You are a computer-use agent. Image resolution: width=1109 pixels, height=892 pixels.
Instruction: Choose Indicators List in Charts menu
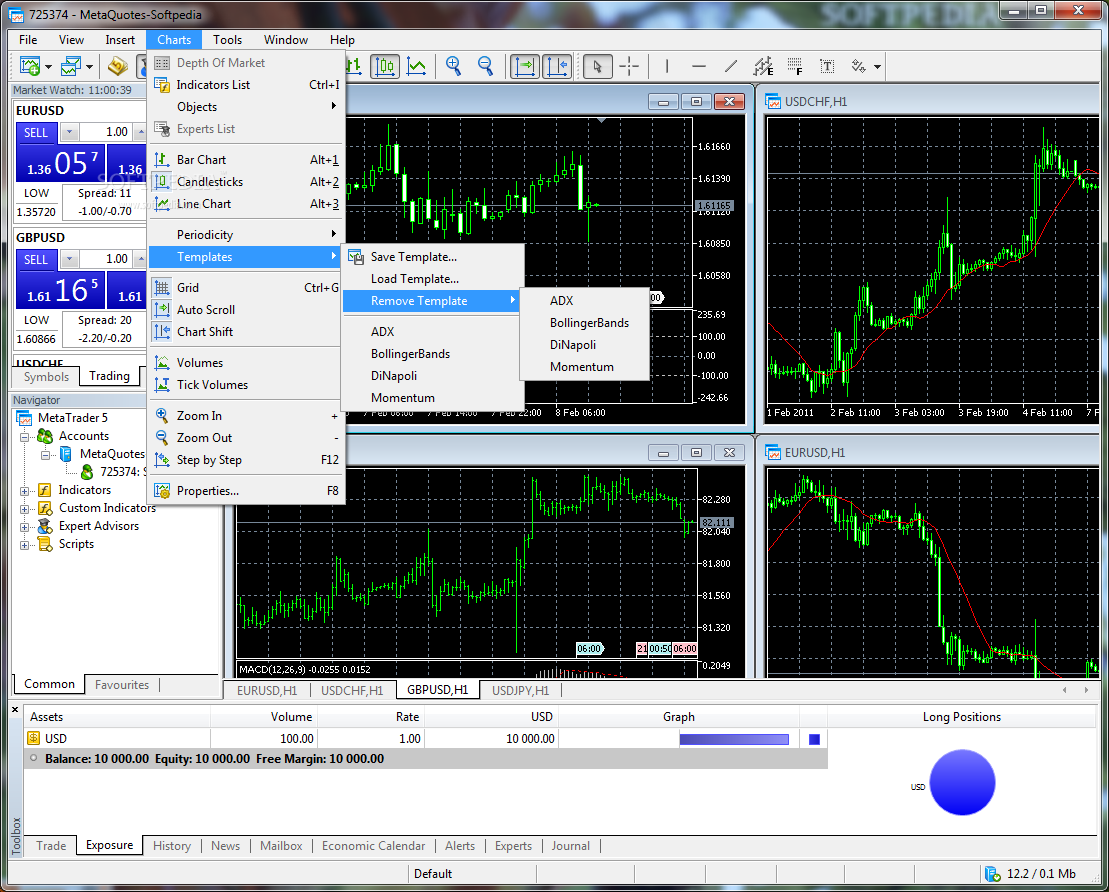point(247,85)
